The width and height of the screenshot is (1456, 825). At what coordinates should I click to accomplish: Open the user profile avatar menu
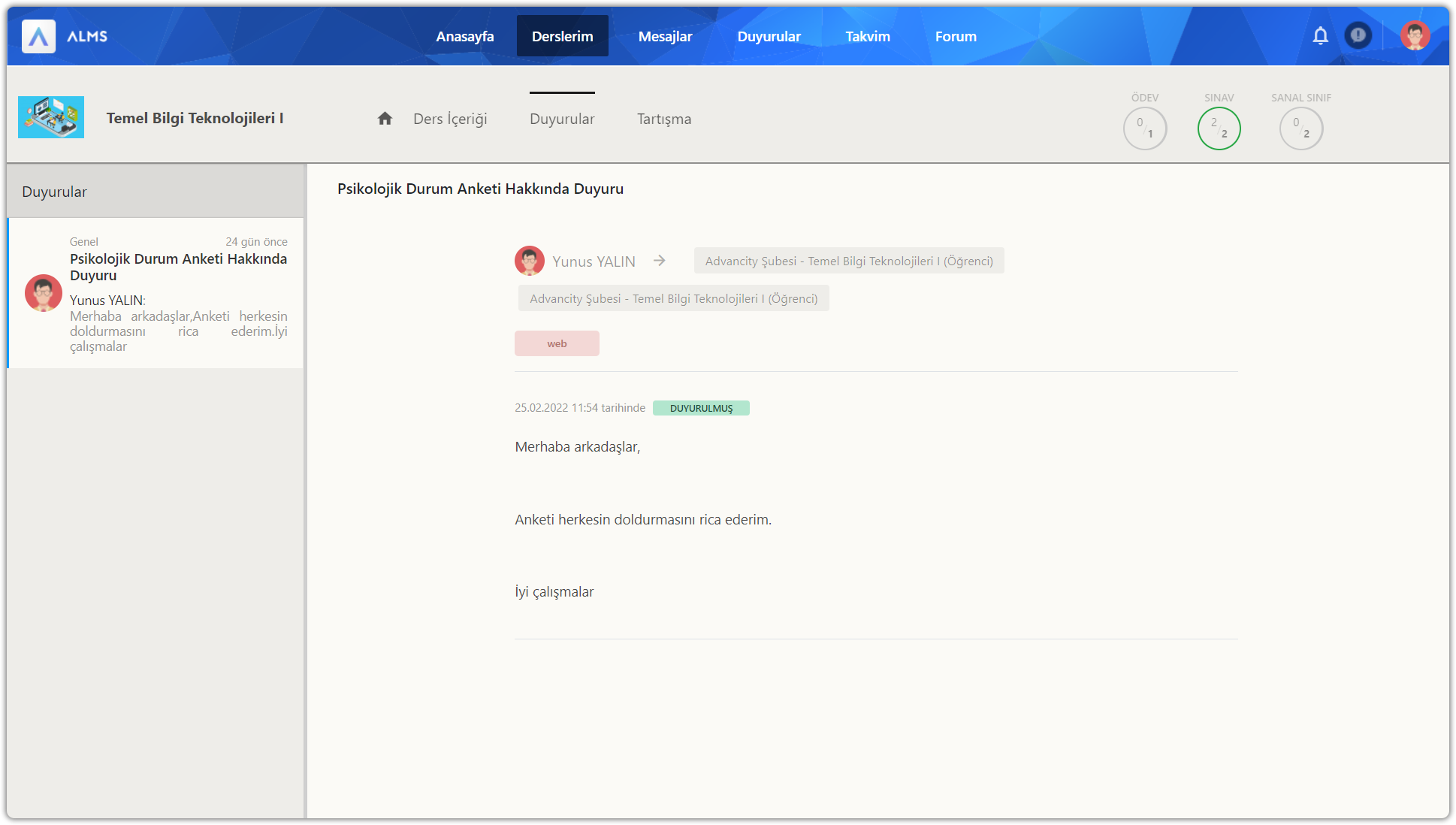pyautogui.click(x=1415, y=35)
